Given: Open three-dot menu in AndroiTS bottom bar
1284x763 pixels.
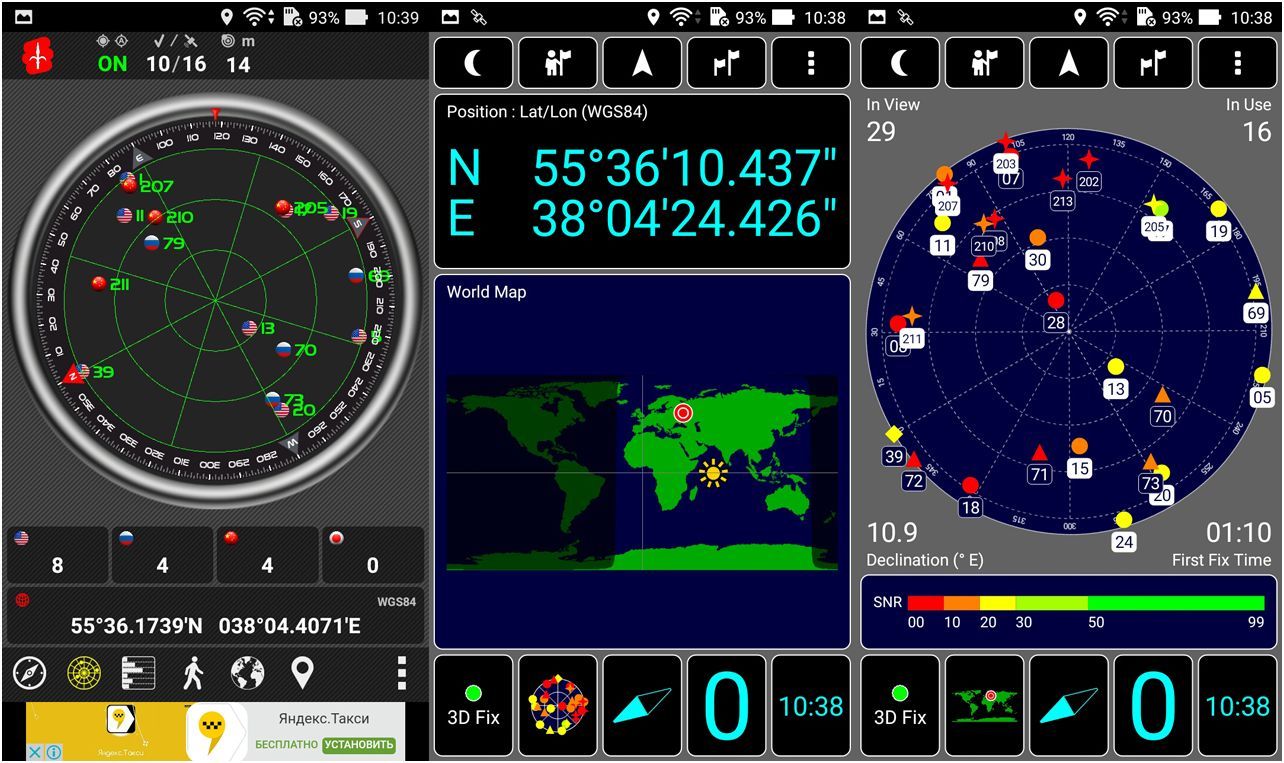Looking at the screenshot, I should coord(401,673).
